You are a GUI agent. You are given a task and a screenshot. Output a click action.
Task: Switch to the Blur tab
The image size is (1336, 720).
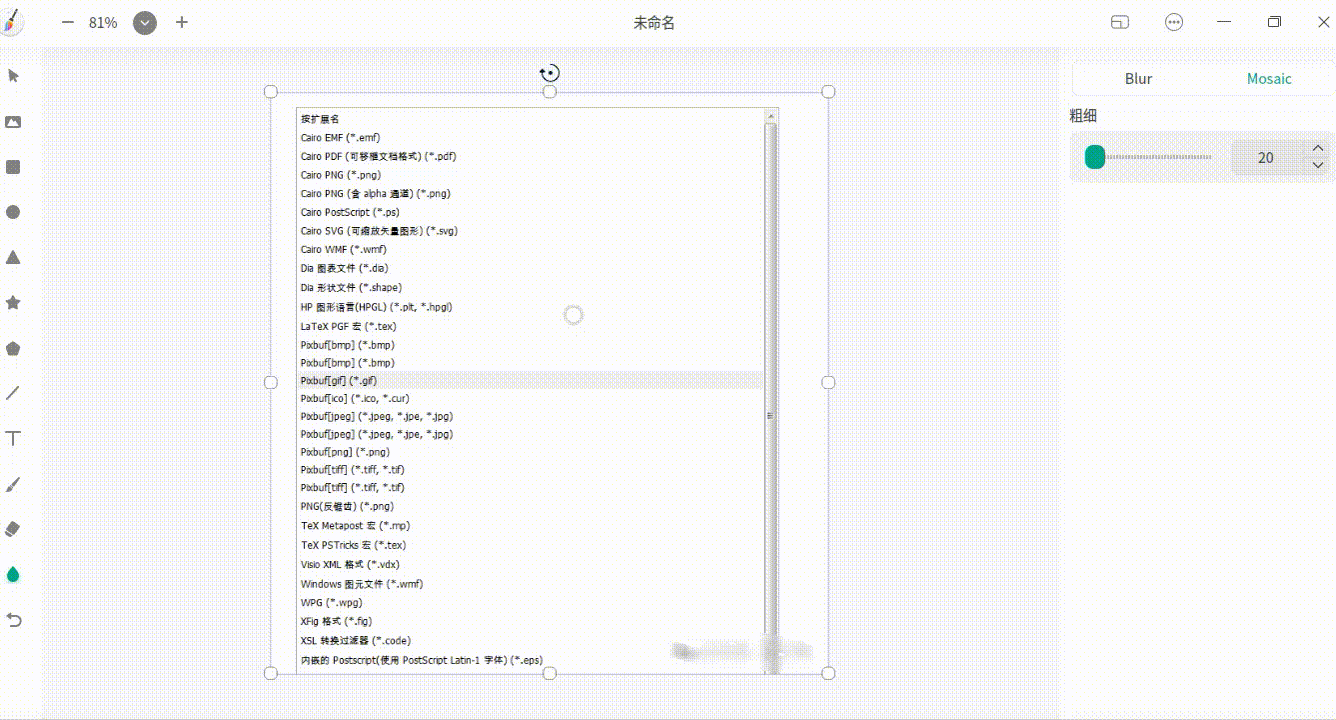pyautogui.click(x=1138, y=78)
